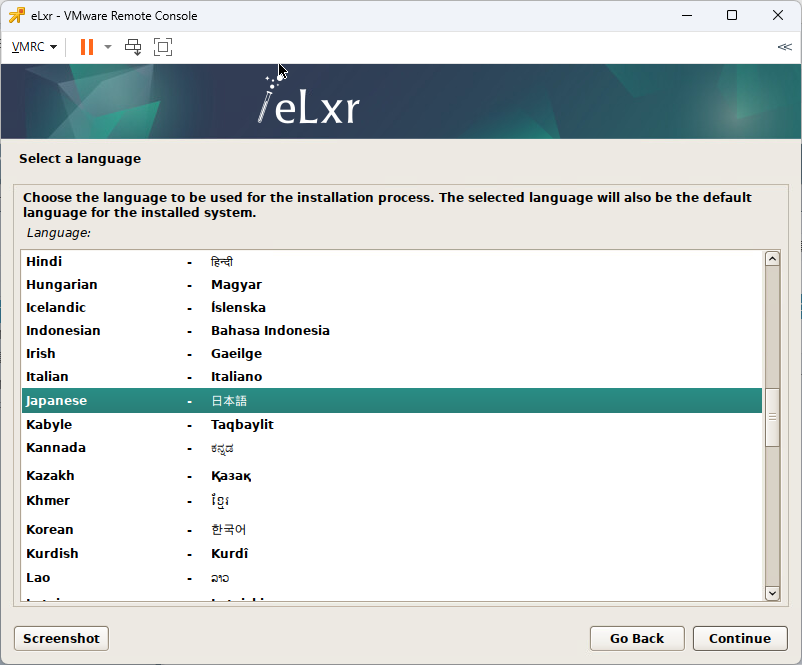Collapse toolbar with double chevron icon
The image size is (802, 665).
[x=784, y=47]
